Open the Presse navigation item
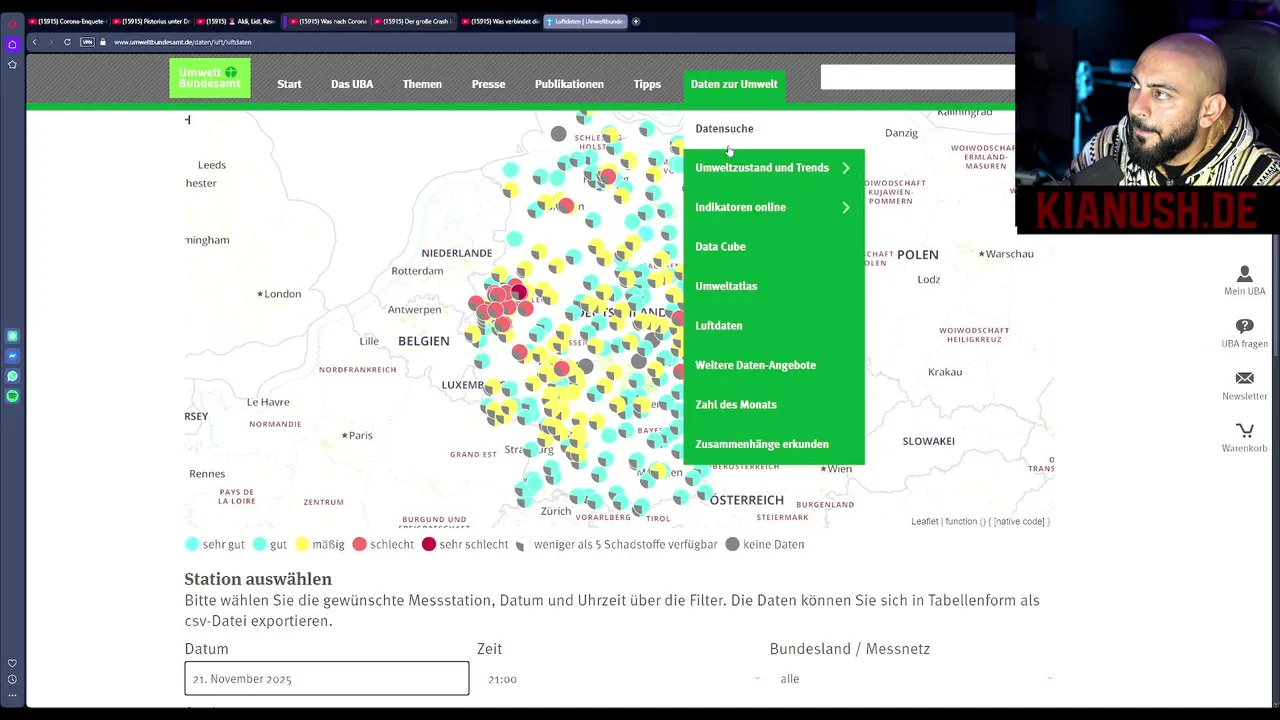The width and height of the screenshot is (1280, 720). pyautogui.click(x=488, y=84)
